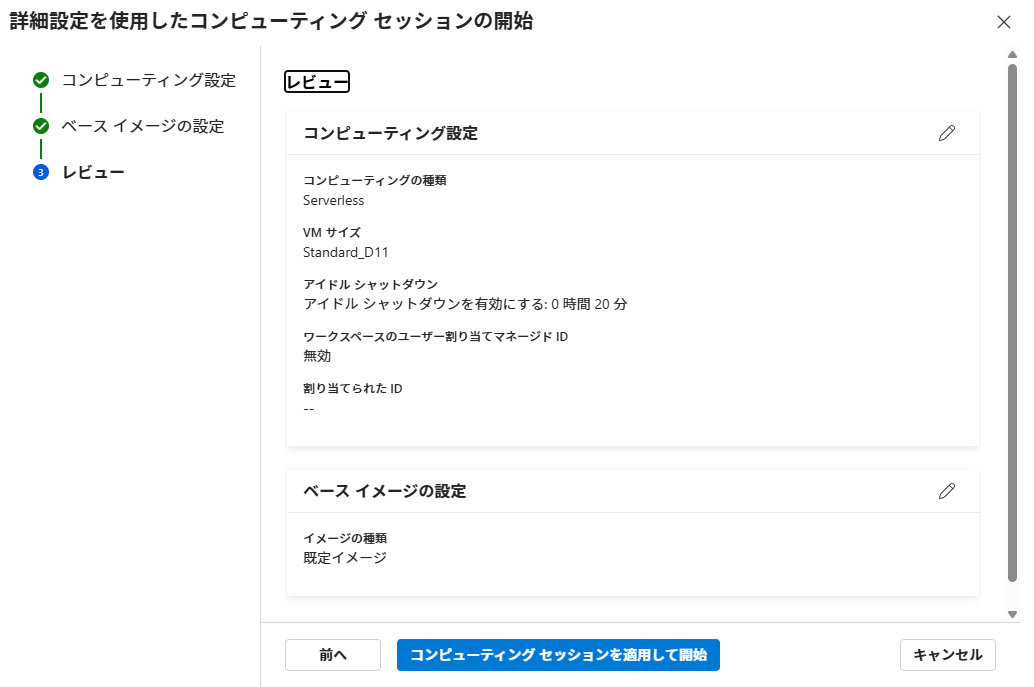Edit コンピューティング設定 with the pencil icon

click(947, 133)
